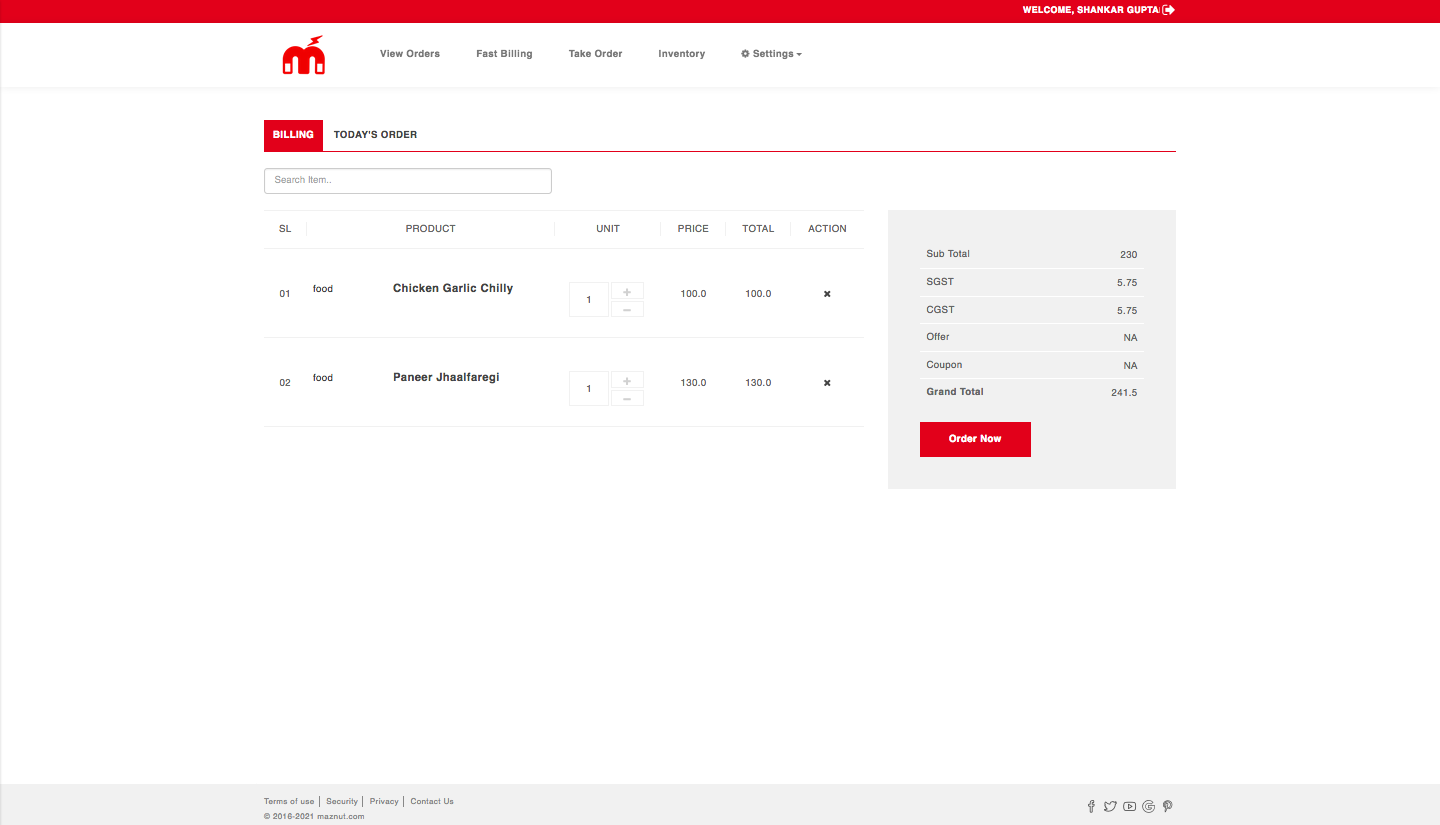Remove Chicken Garlic Chilly with its x icon
Image resolution: width=1440 pixels, height=825 pixels.
click(827, 294)
